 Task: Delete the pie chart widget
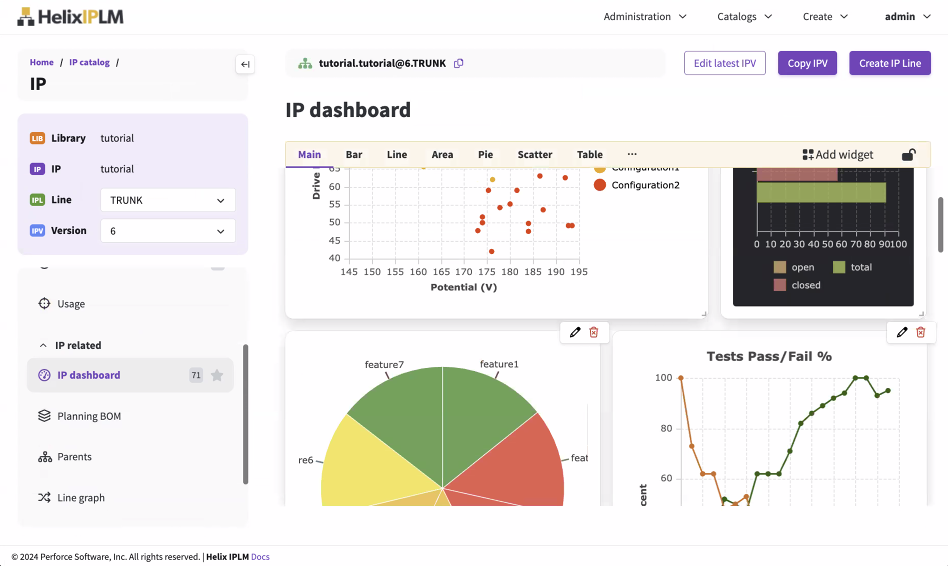coord(593,332)
